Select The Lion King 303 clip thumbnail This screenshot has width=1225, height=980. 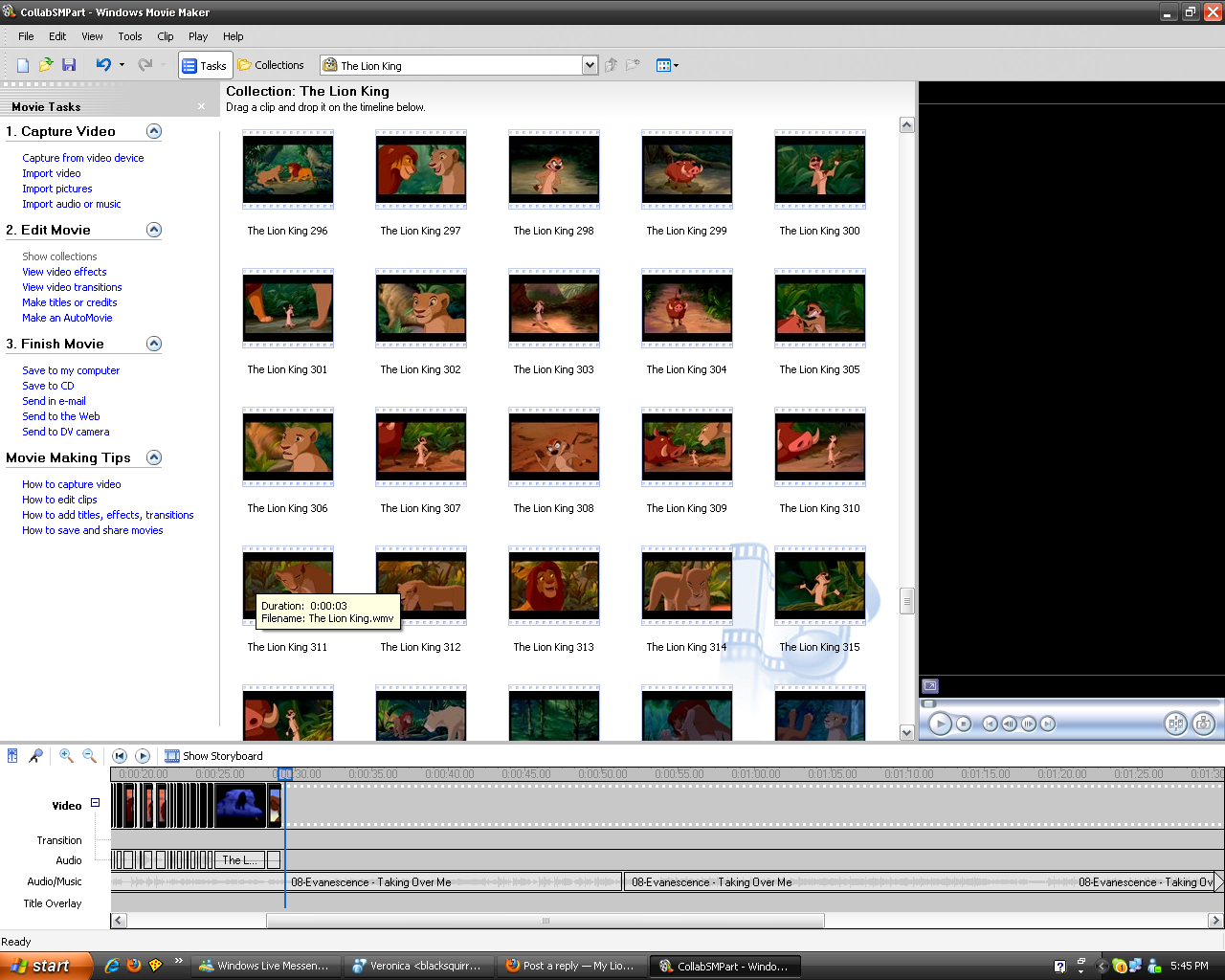click(x=554, y=308)
